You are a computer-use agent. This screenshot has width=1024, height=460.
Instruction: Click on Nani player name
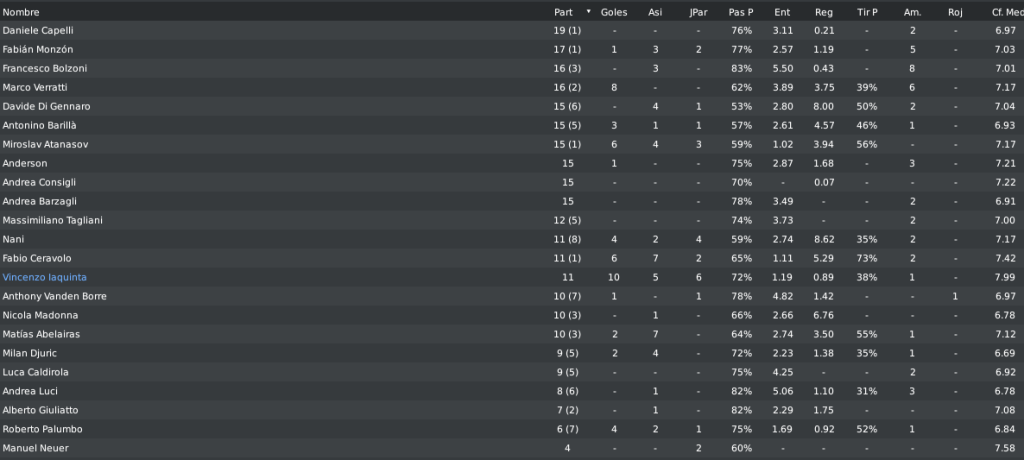point(13,239)
